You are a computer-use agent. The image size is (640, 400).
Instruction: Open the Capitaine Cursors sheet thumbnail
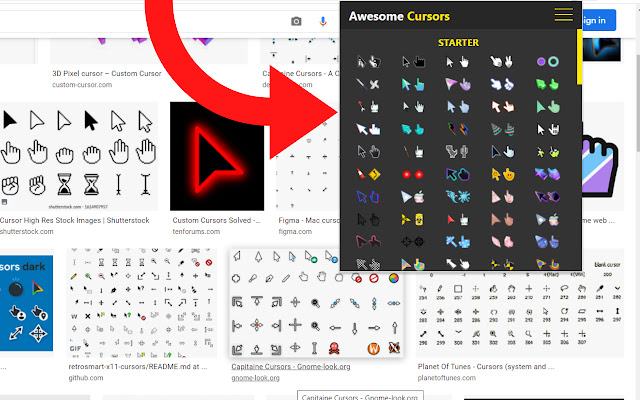[x=317, y=303]
